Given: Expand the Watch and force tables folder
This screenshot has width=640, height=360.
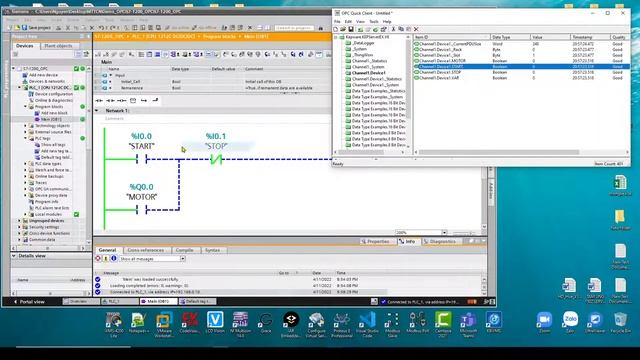Looking at the screenshot, I should click(x=25, y=170).
